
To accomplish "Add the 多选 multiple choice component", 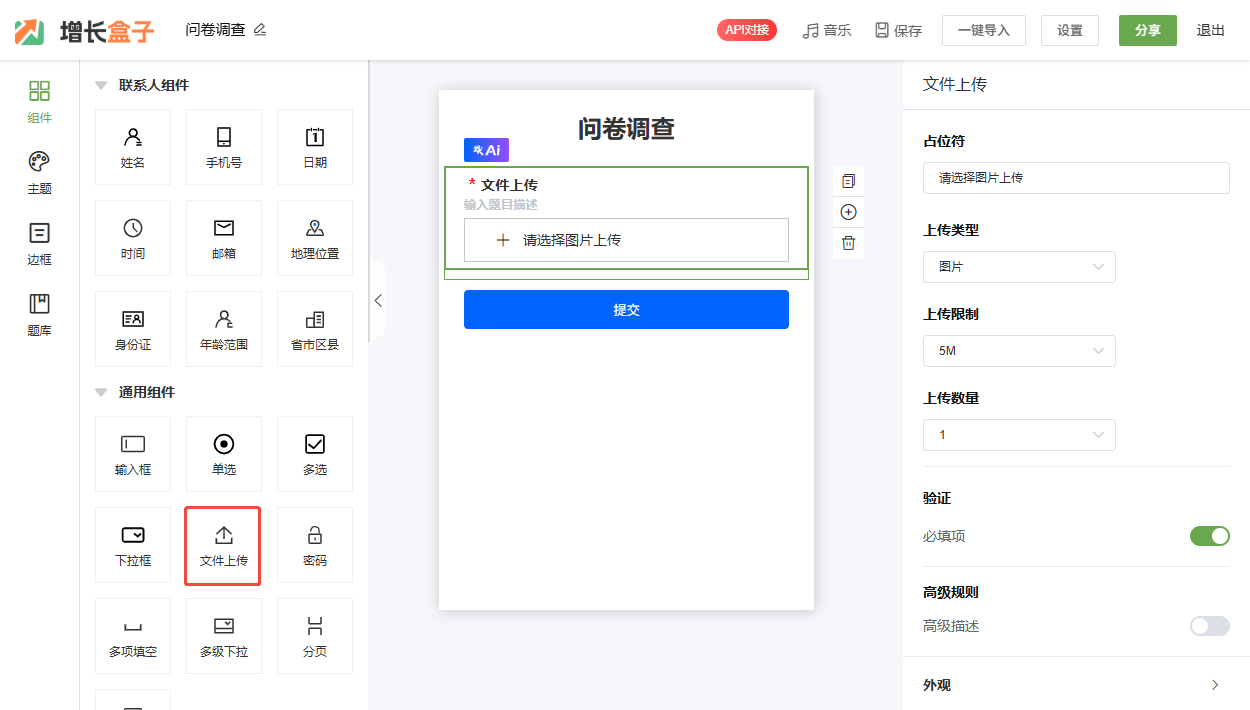I will 315,454.
